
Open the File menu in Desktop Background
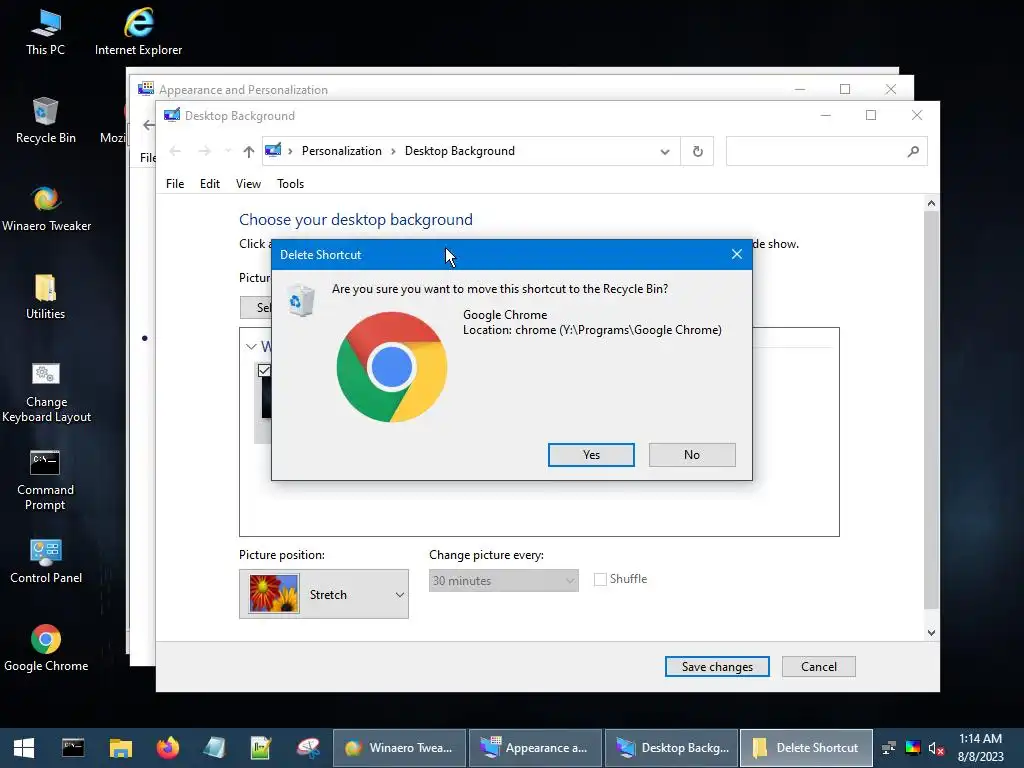point(175,184)
